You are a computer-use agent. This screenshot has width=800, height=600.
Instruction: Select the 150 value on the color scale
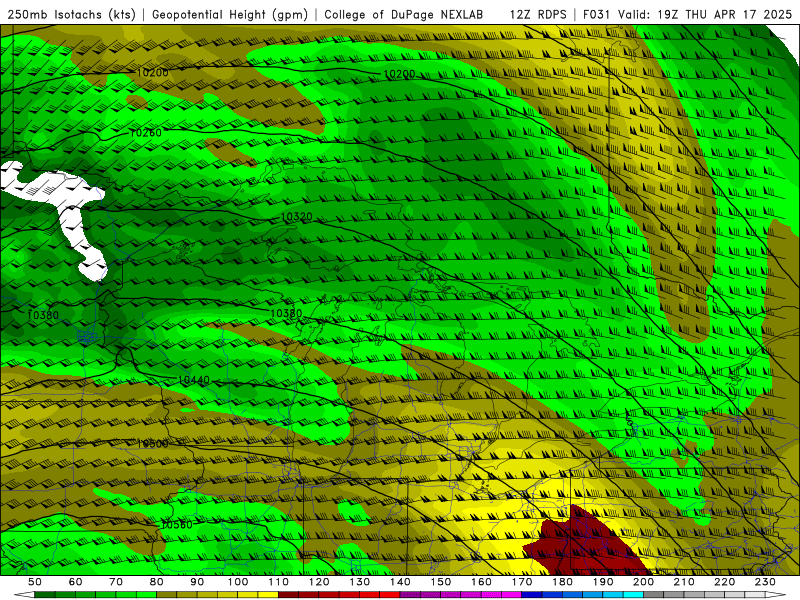point(441,582)
